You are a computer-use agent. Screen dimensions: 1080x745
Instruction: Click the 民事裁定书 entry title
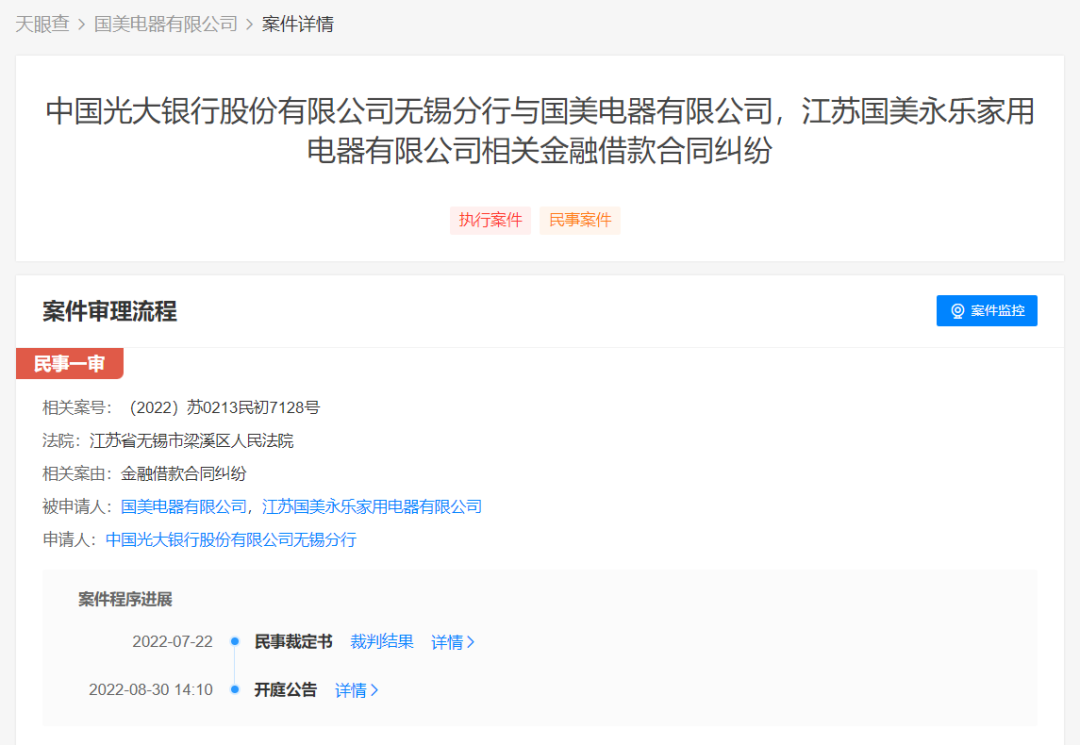click(293, 642)
